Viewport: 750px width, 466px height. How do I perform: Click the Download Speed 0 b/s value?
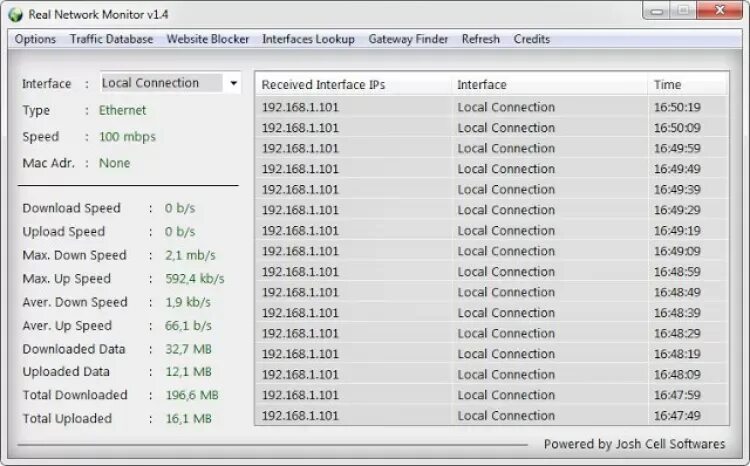[x=180, y=209]
